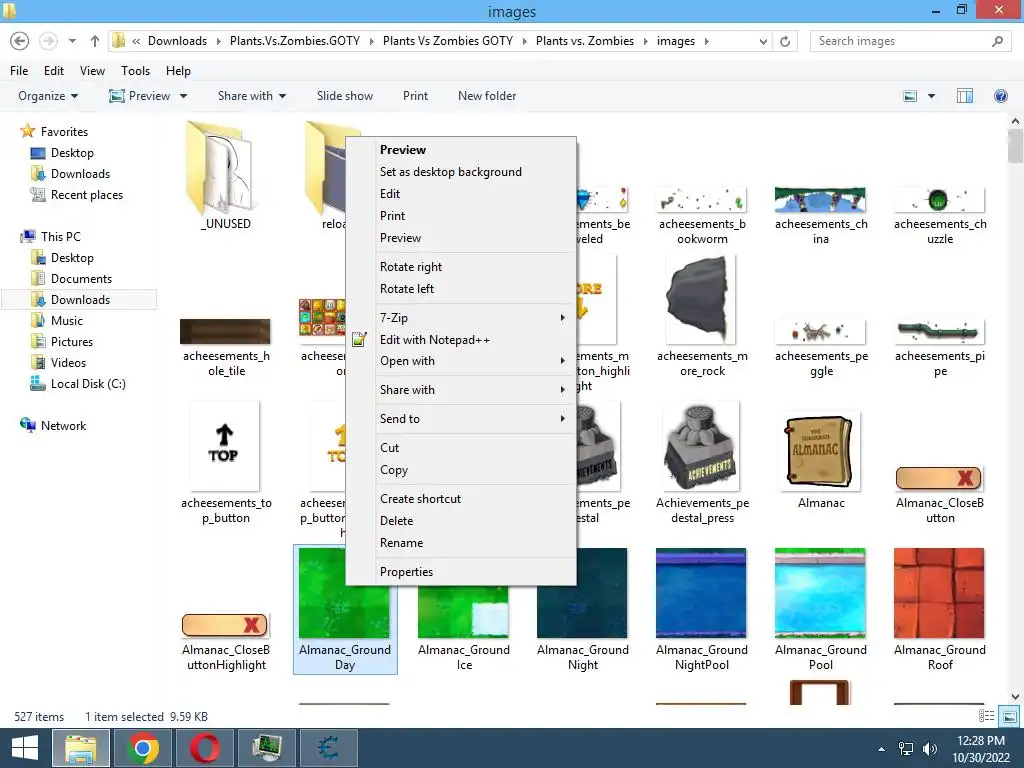The image size is (1024, 768).
Task: Choose bold Preview in context menu
Action: click(402, 150)
